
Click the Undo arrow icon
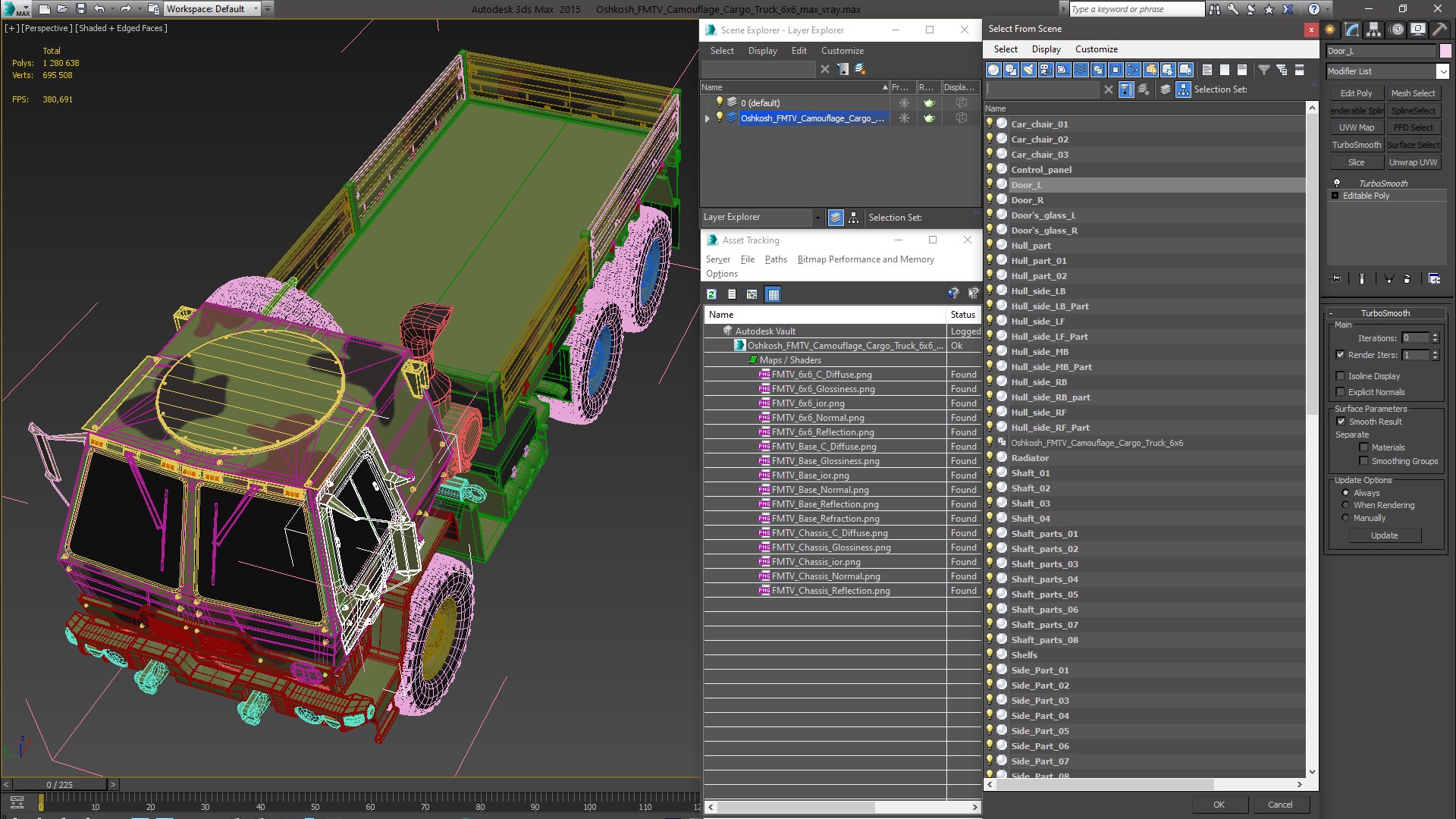point(99,9)
